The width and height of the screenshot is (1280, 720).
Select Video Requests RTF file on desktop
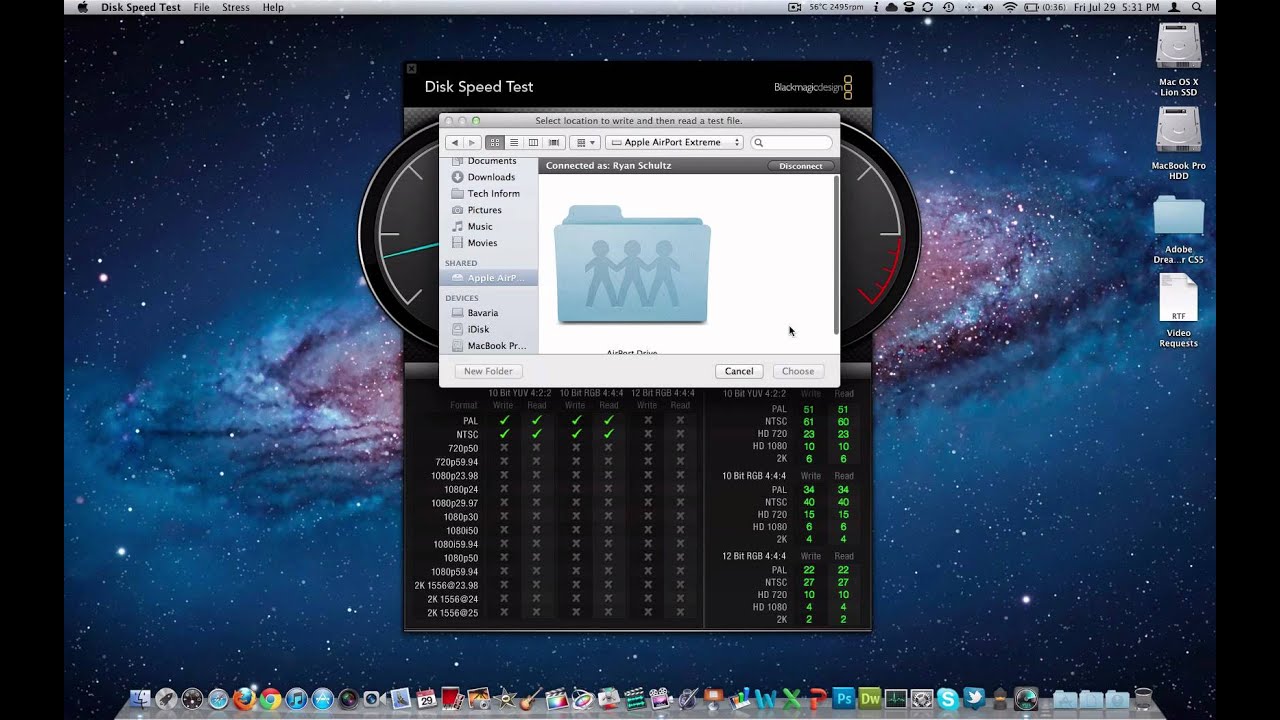point(1178,311)
